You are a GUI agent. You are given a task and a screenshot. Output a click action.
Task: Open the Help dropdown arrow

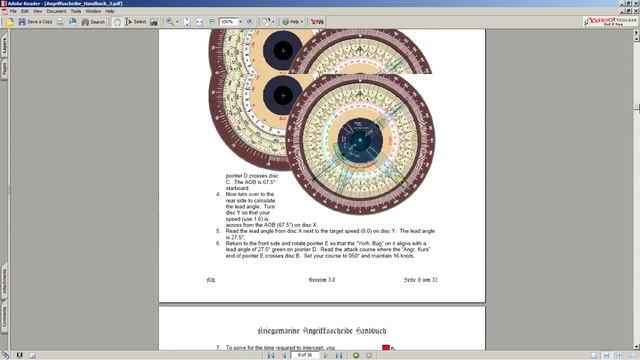[x=302, y=22]
